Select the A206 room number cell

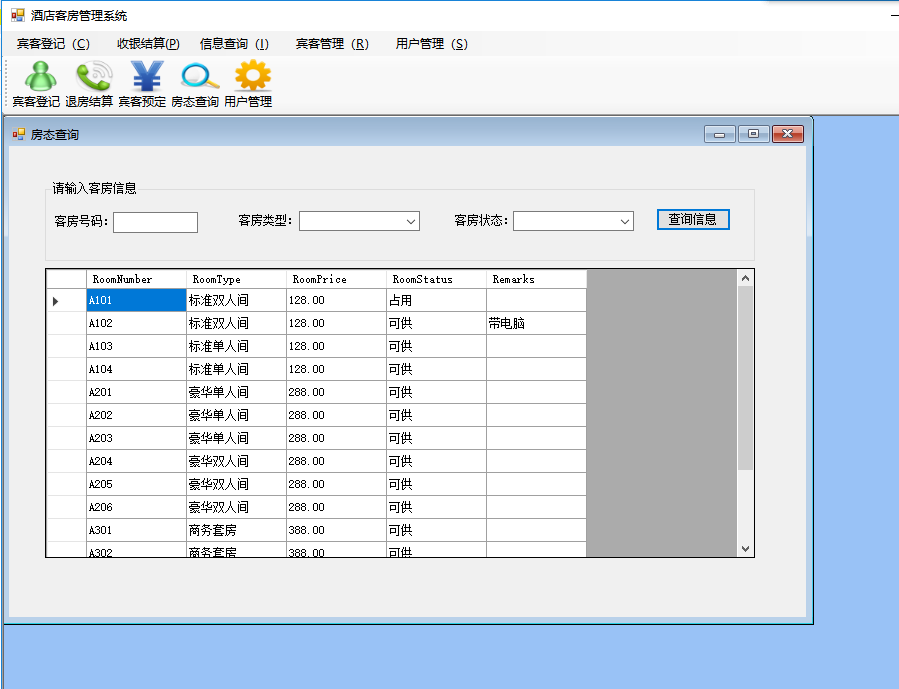point(136,507)
